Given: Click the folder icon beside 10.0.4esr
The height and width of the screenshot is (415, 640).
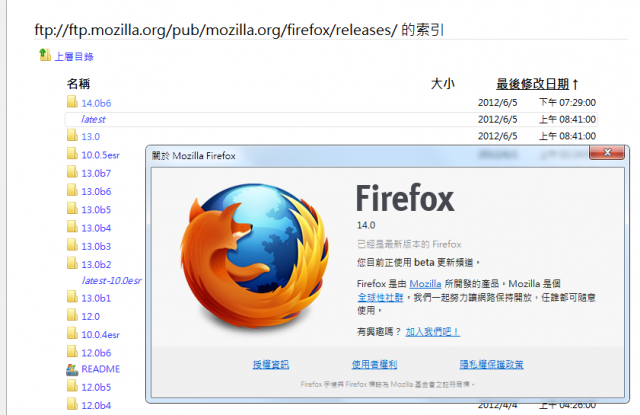Looking at the screenshot, I should [x=72, y=333].
